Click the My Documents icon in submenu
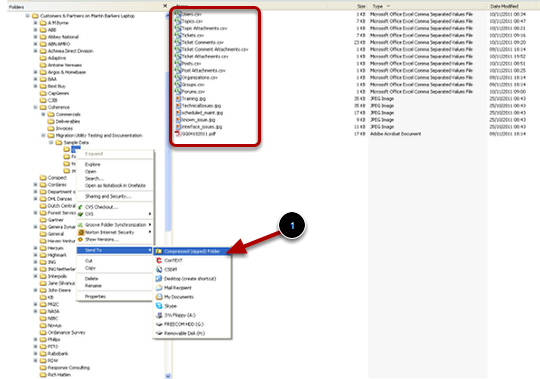Screen dimensions: 540x379 [x=159, y=297]
